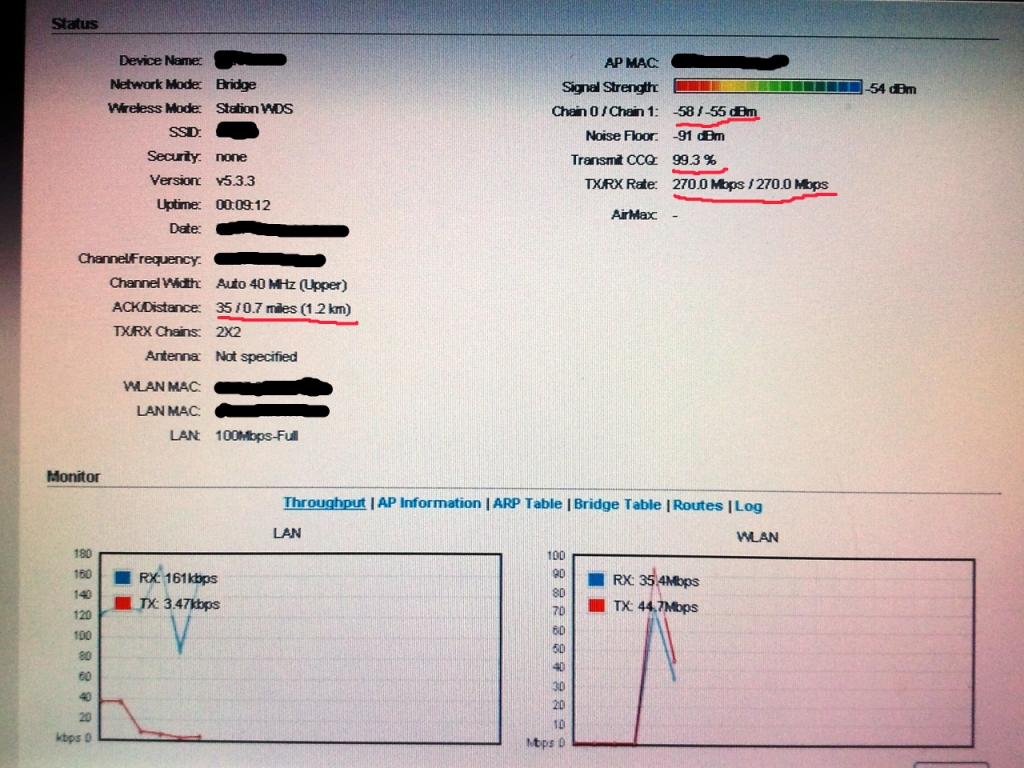The width and height of the screenshot is (1024, 768).
Task: Click the WLAN graph 'RX: 35.4Mbps' legend
Action: [x=655, y=581]
